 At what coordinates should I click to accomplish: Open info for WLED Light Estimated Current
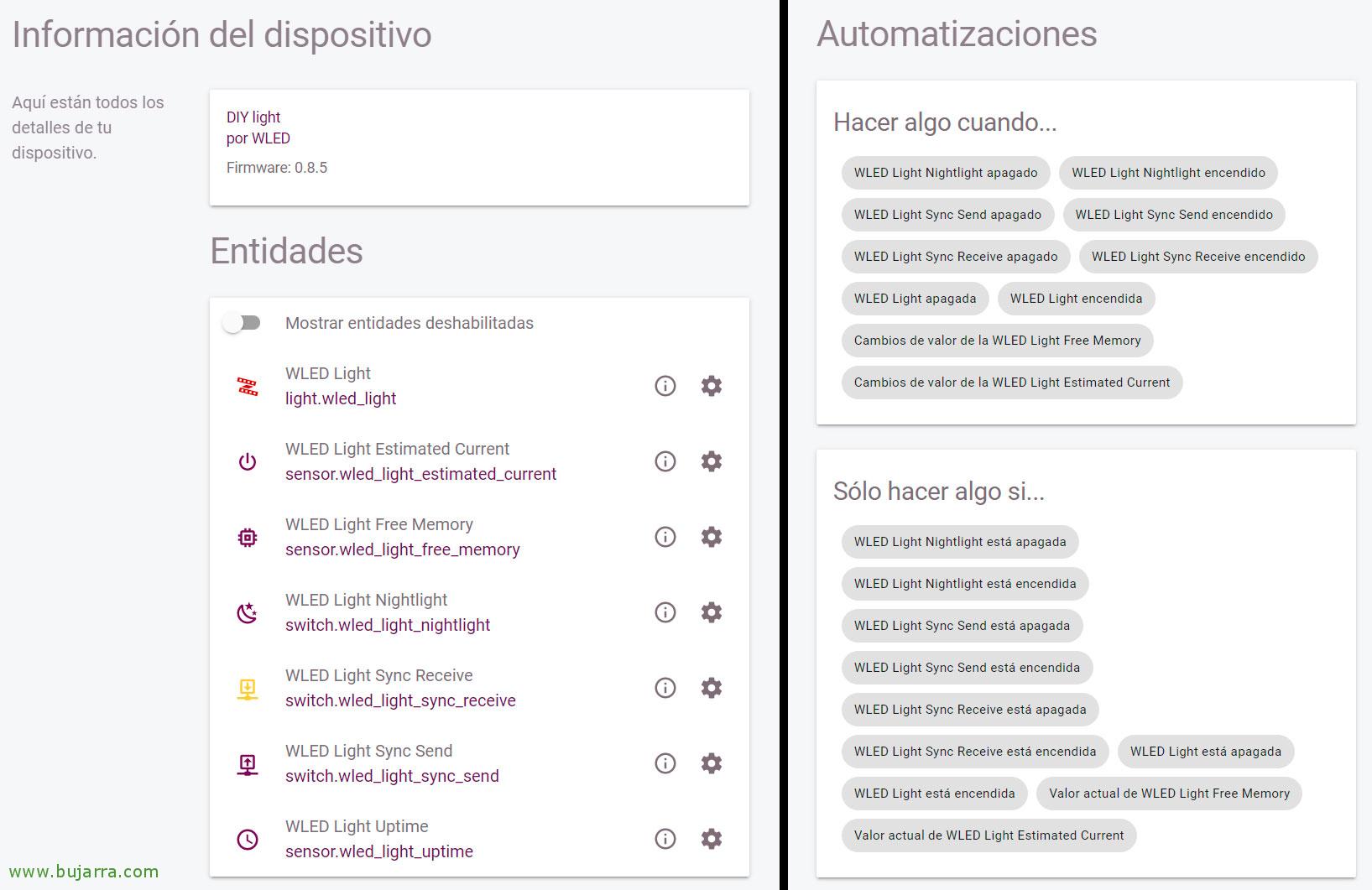(x=665, y=461)
